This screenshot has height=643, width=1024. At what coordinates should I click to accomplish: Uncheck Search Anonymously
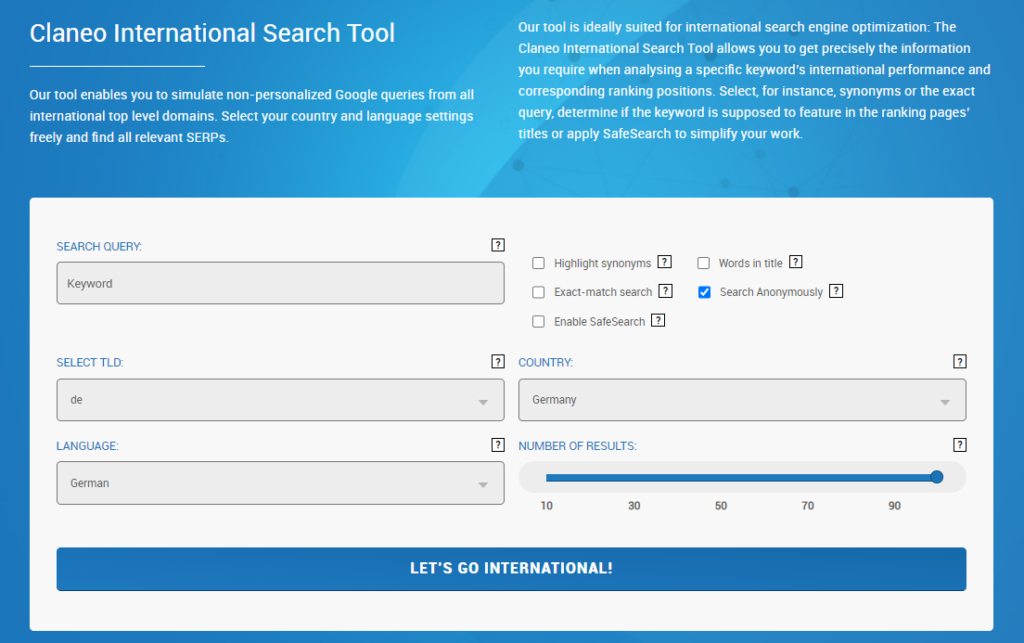704,292
